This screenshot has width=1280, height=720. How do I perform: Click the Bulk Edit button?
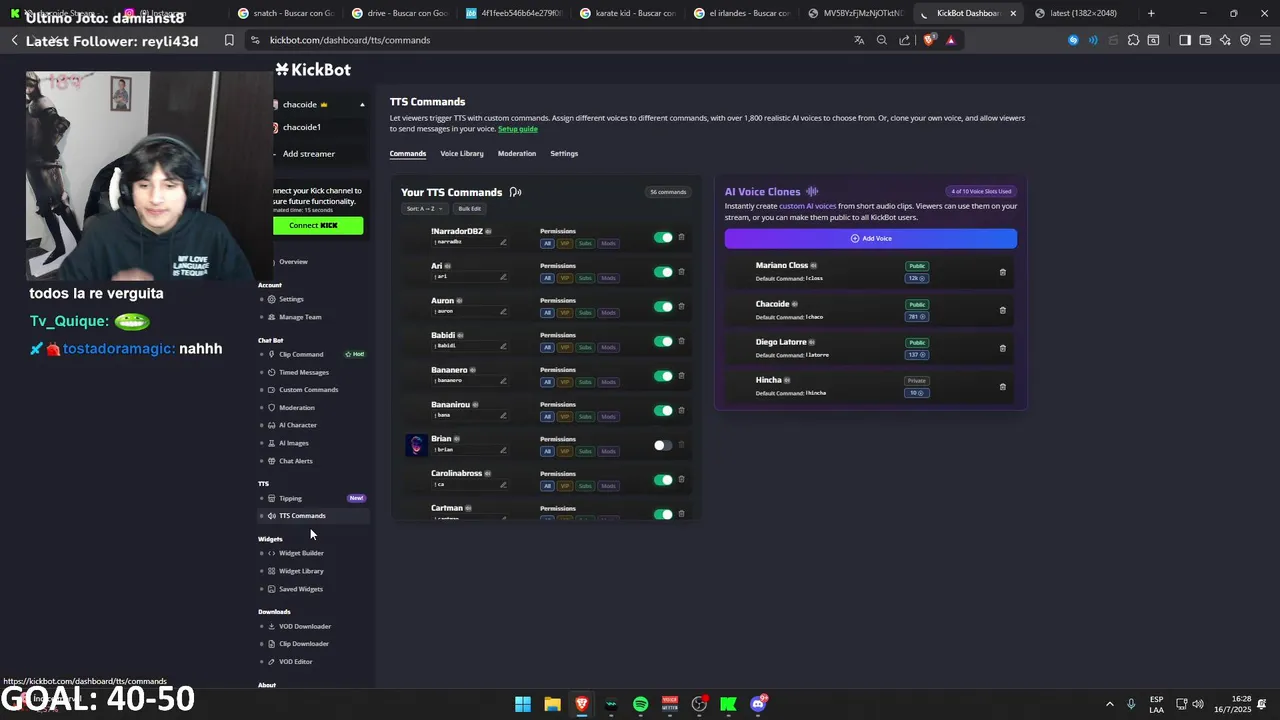click(x=469, y=209)
